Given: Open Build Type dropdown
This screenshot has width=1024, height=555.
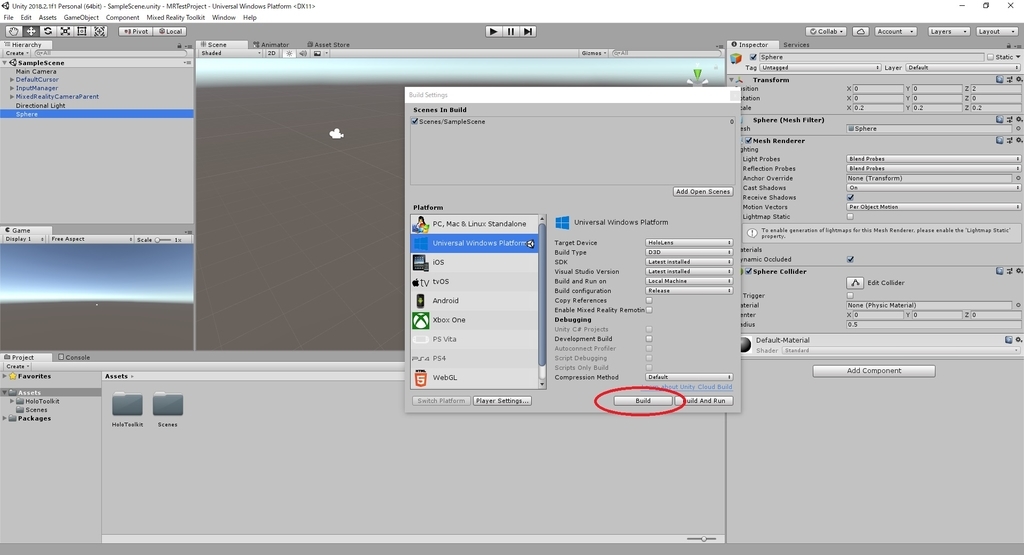Looking at the screenshot, I should (x=689, y=252).
